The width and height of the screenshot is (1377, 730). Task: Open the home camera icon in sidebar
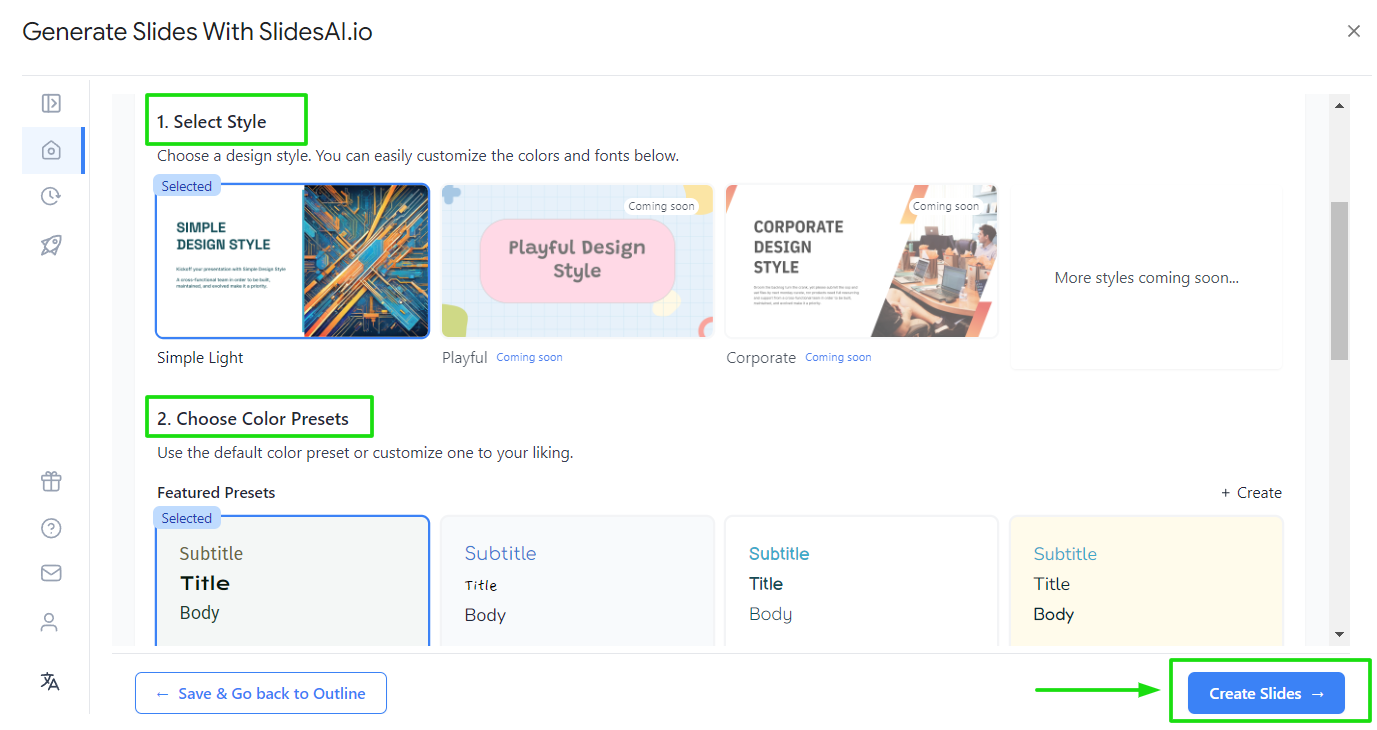51,150
